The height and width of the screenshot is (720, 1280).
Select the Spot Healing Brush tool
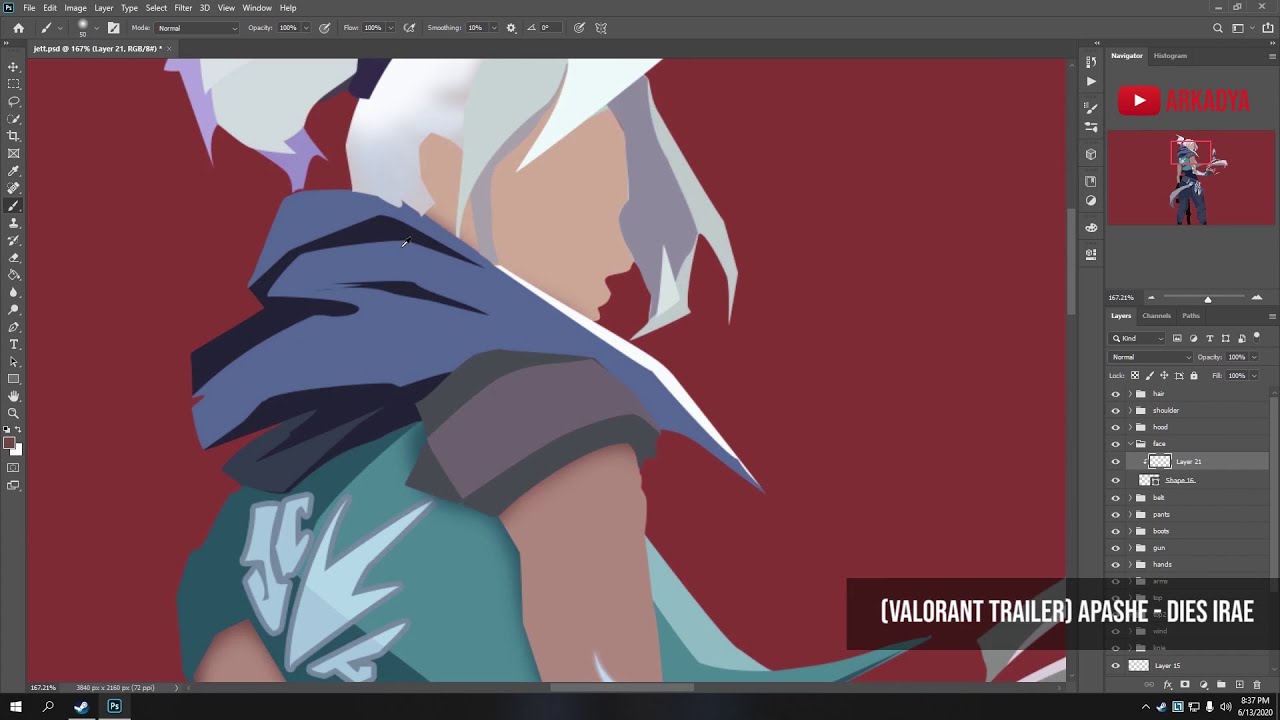click(x=14, y=188)
